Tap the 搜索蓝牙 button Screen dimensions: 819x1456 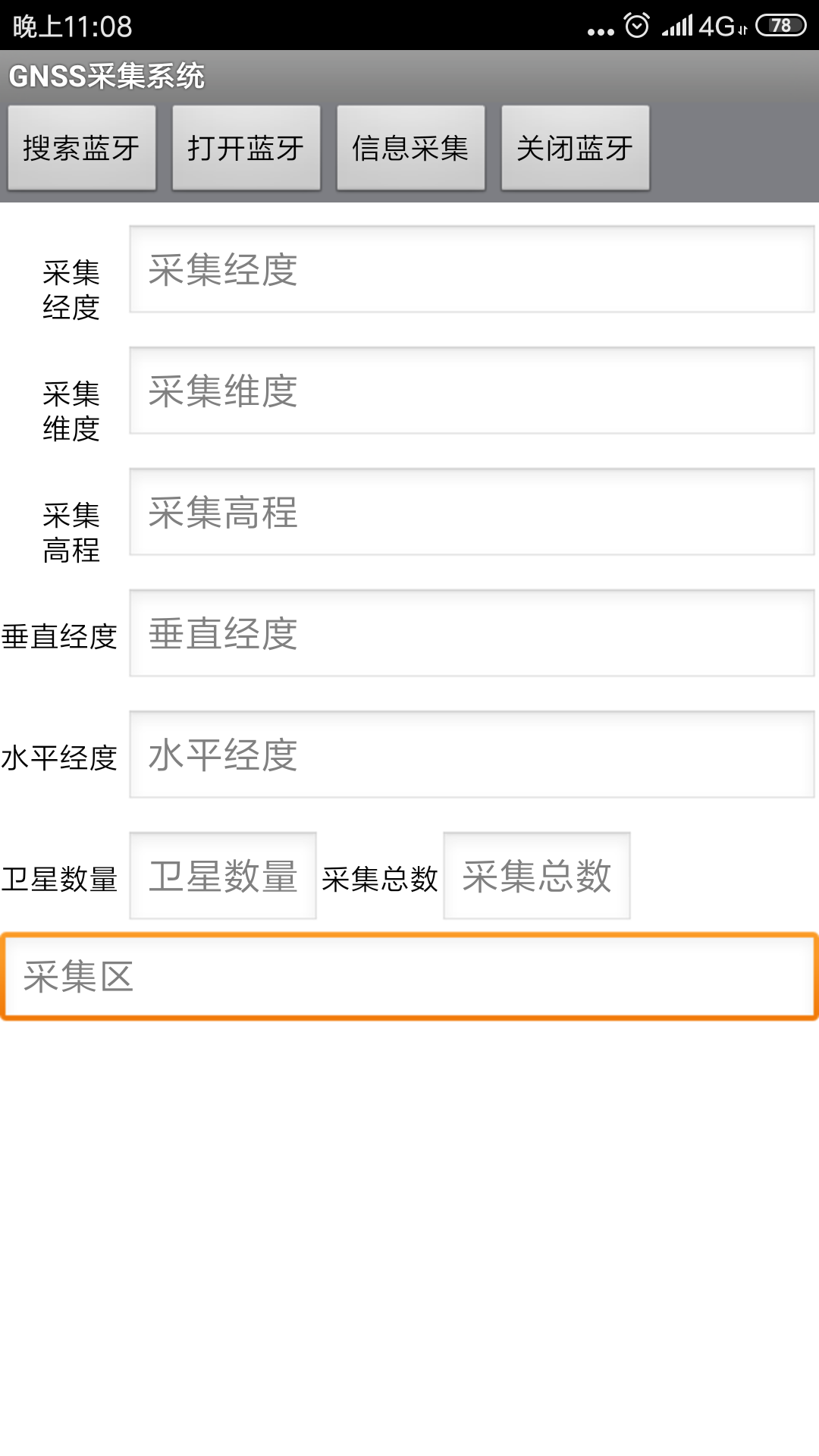point(82,148)
